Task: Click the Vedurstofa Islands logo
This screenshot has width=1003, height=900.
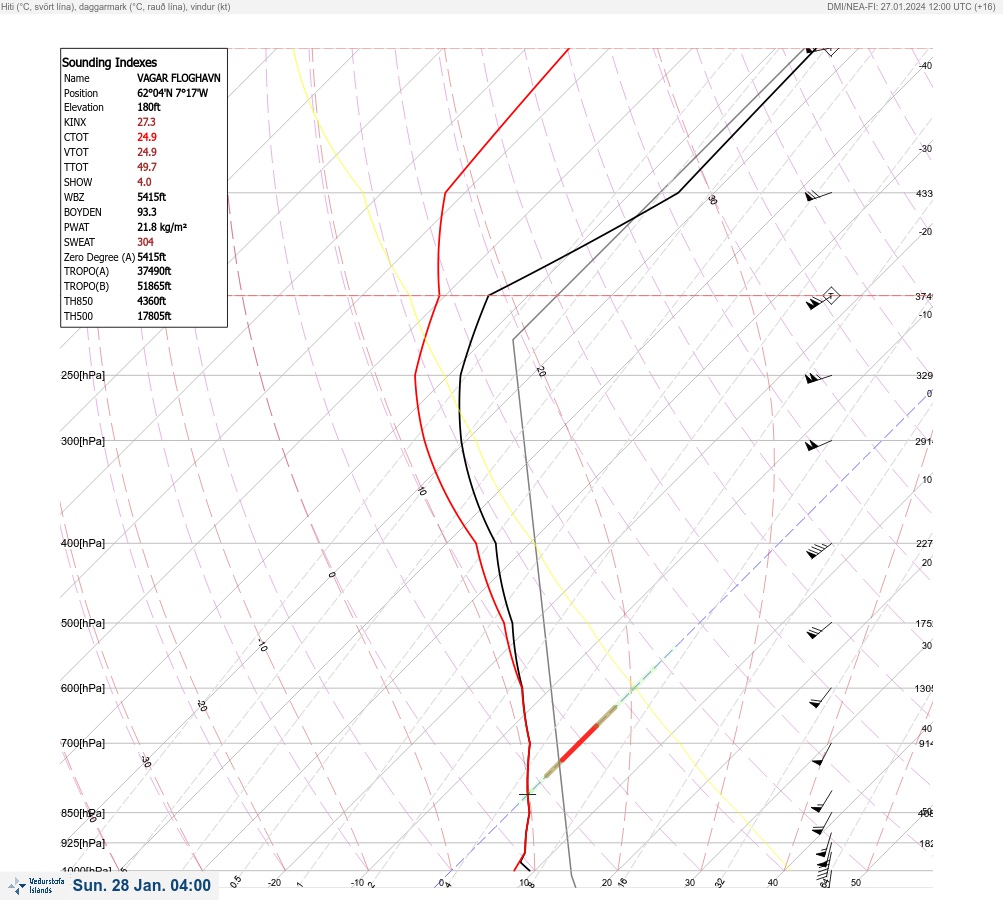Action: point(36,885)
